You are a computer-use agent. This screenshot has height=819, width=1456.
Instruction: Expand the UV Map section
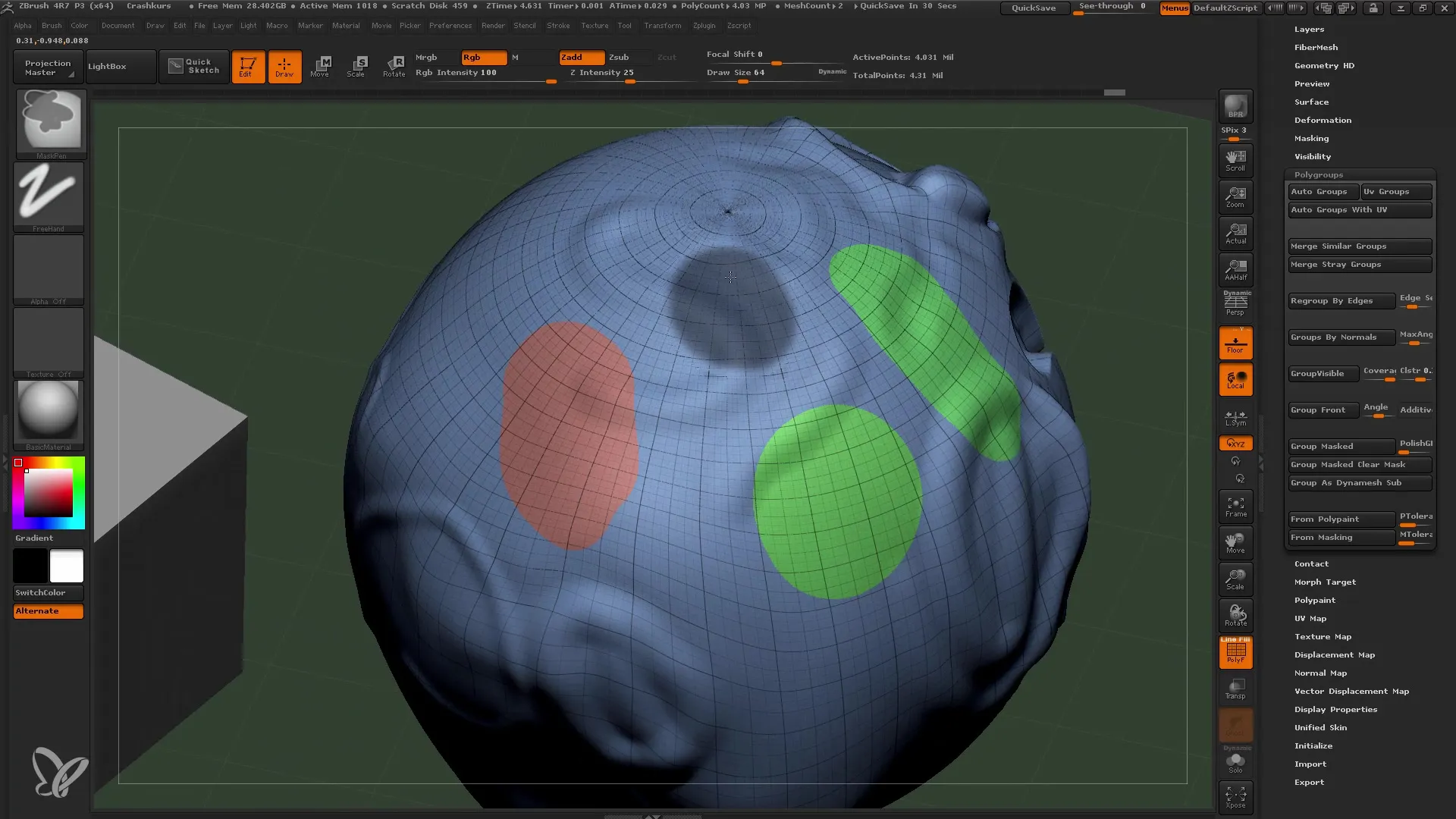click(1310, 618)
